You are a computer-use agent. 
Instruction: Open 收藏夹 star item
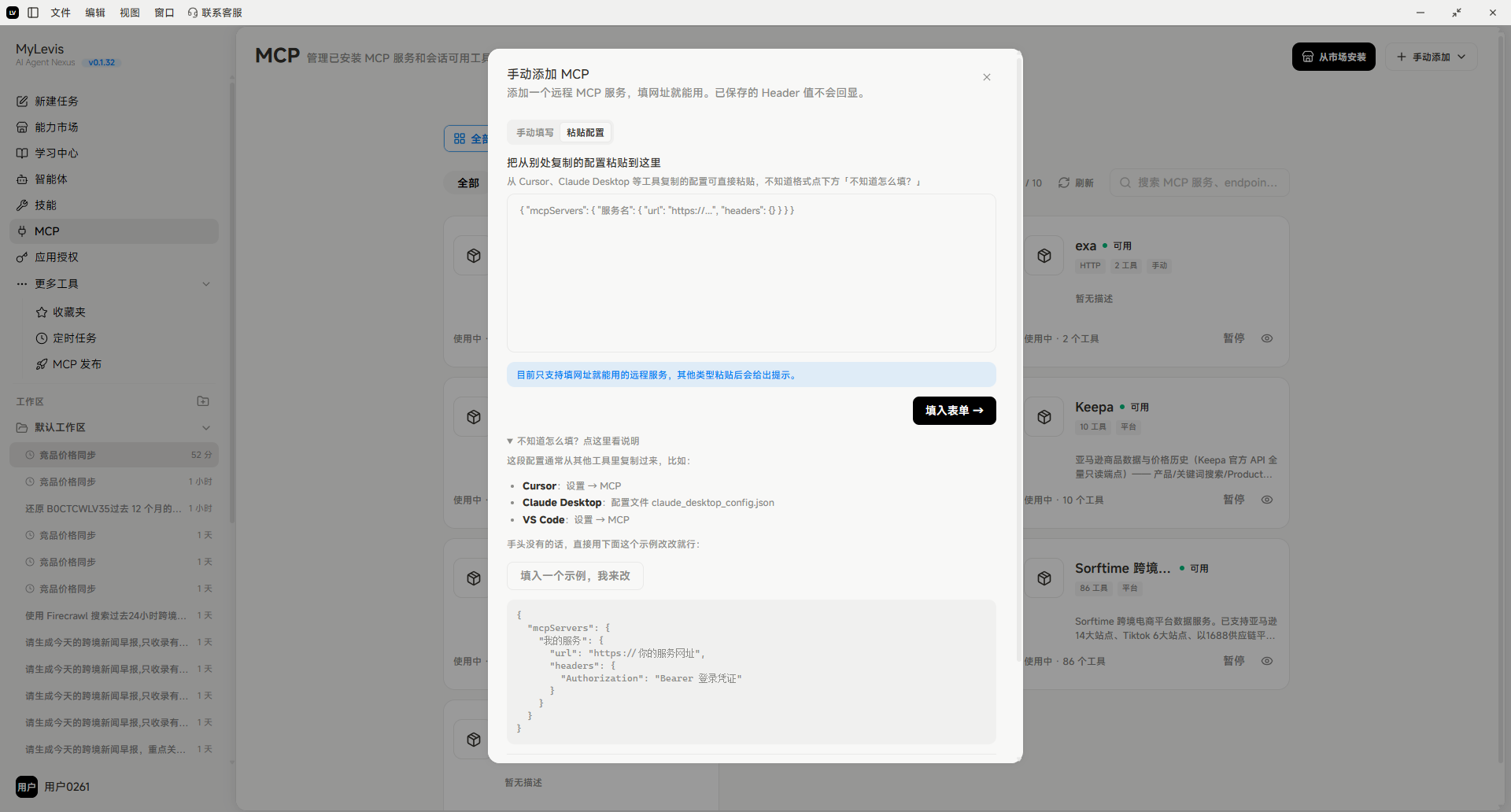tap(124, 312)
